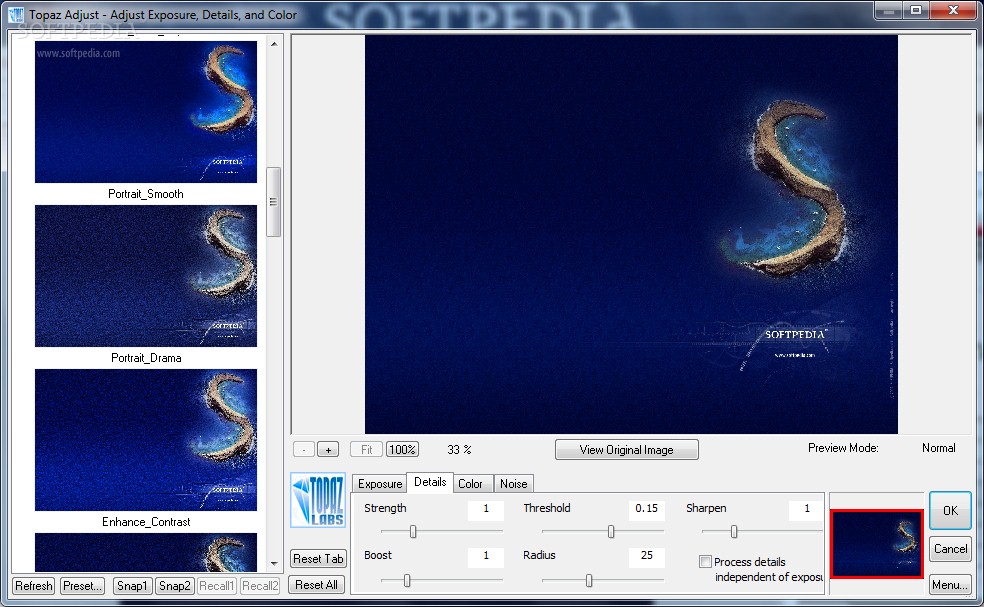Save a snapshot with Snap1
This screenshot has width=984, height=607.
132,586
